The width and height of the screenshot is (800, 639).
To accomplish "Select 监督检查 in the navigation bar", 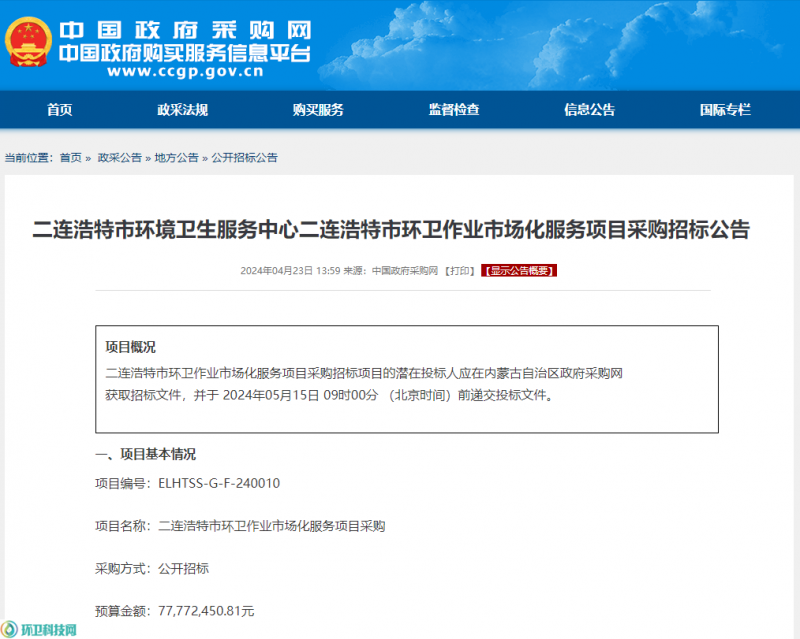I will [454, 110].
